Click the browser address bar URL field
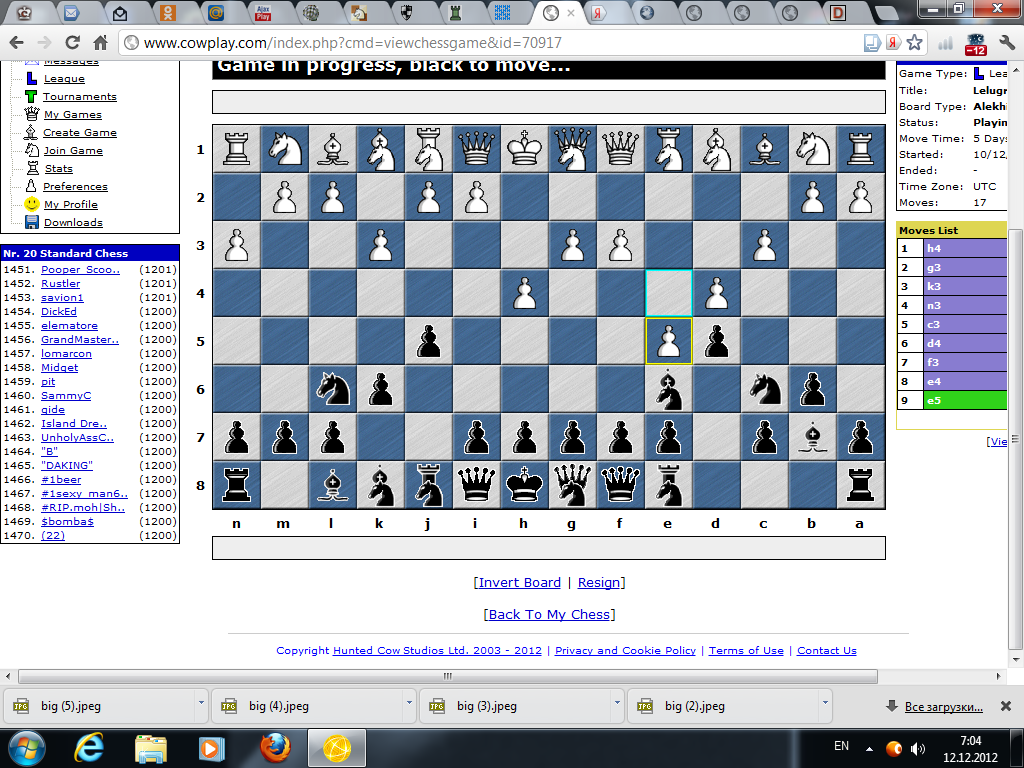This screenshot has height=768, width=1024. [x=480, y=43]
